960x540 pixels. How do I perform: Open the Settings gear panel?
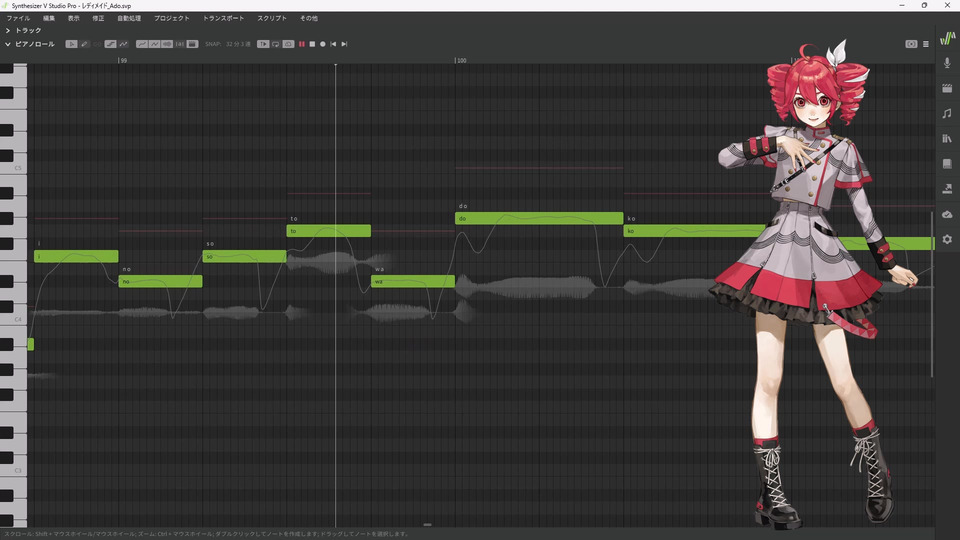947,239
